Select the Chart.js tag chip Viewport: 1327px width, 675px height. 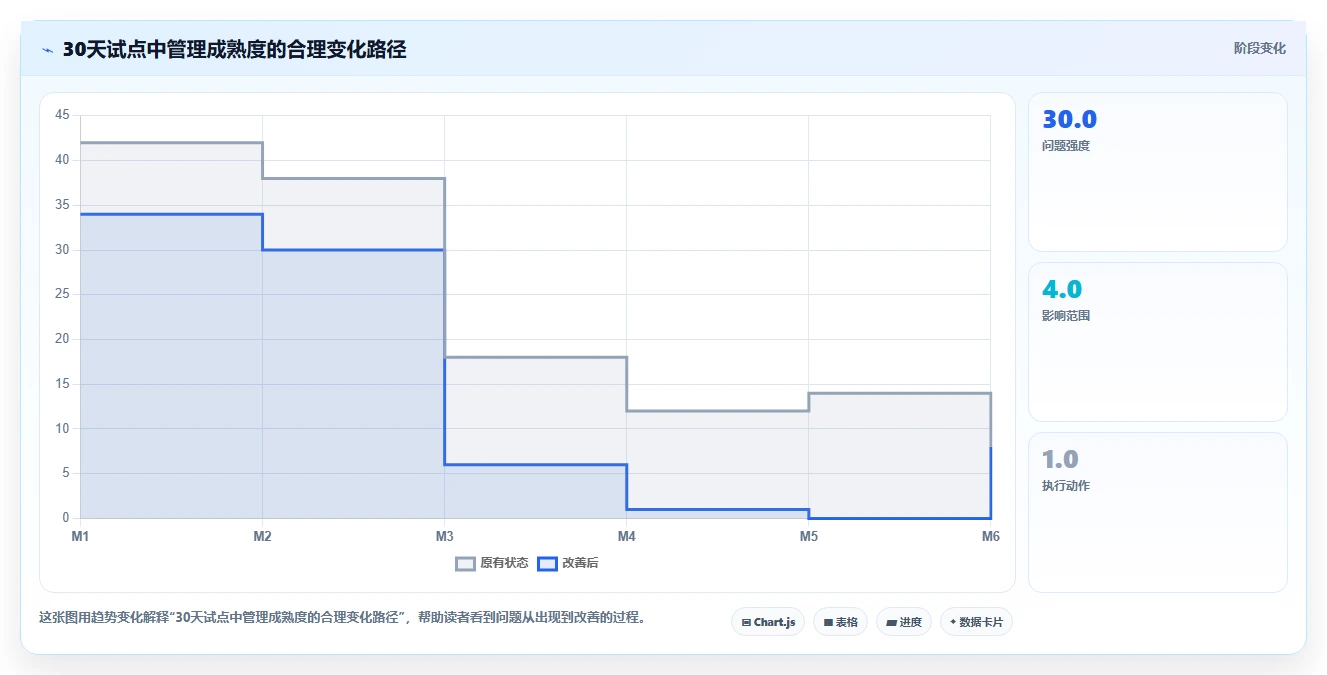(768, 622)
